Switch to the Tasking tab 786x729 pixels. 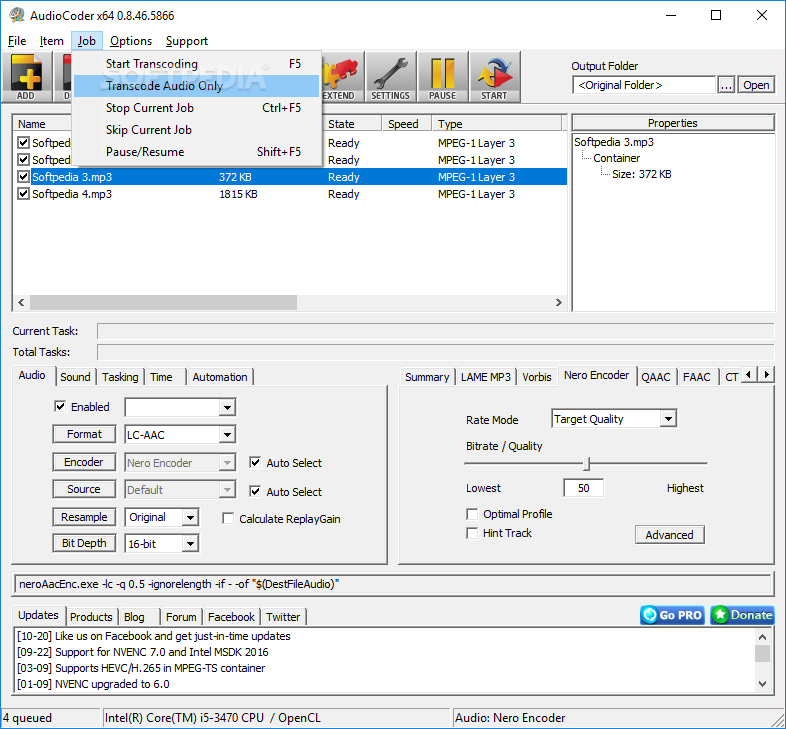coord(120,377)
